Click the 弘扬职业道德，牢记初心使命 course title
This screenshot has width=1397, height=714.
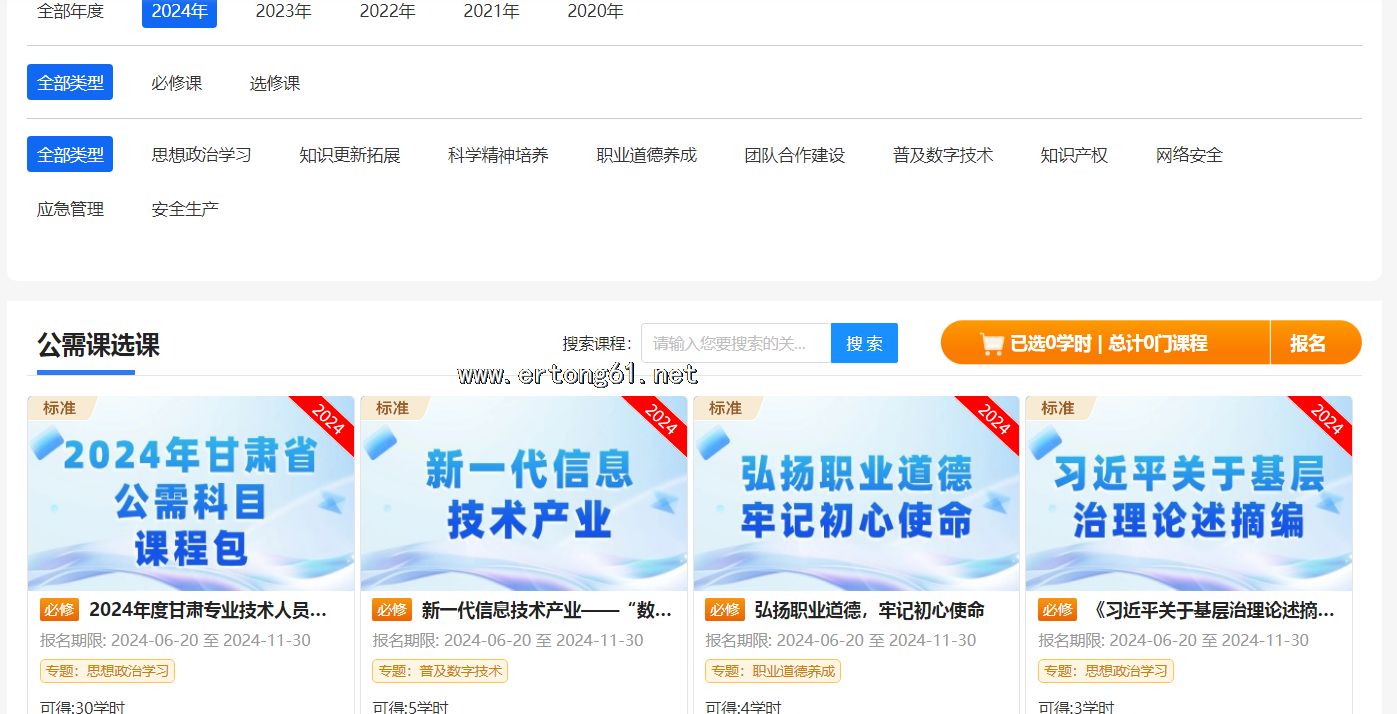[869, 610]
